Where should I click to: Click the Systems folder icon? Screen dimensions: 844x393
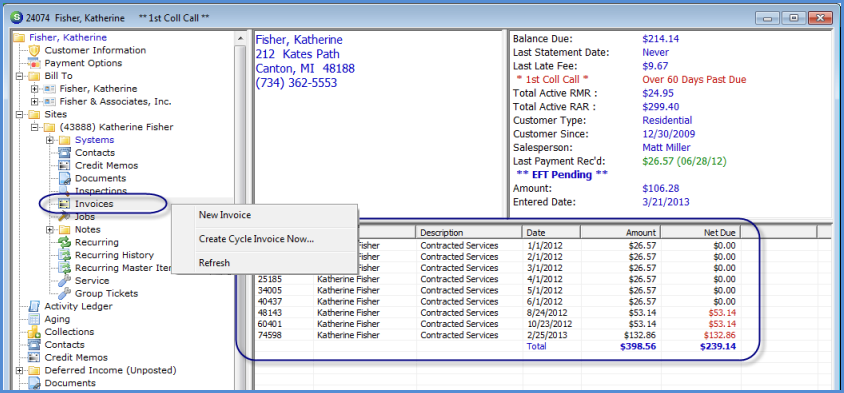coord(65,140)
